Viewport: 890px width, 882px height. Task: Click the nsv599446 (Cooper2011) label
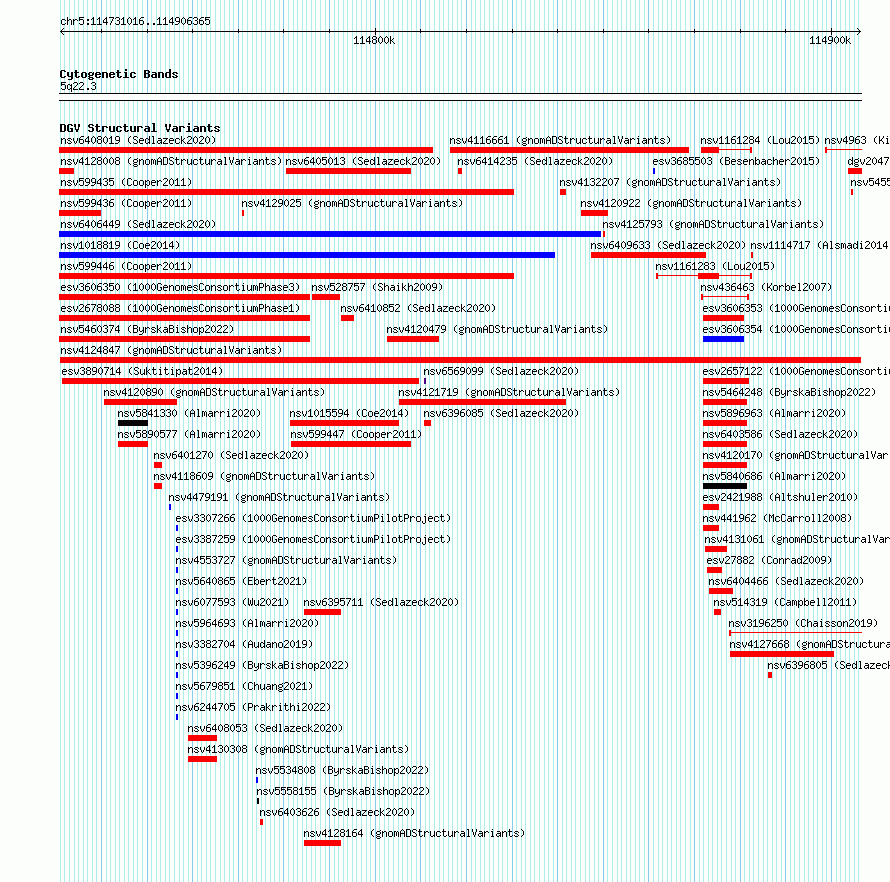pyautogui.click(x=126, y=266)
